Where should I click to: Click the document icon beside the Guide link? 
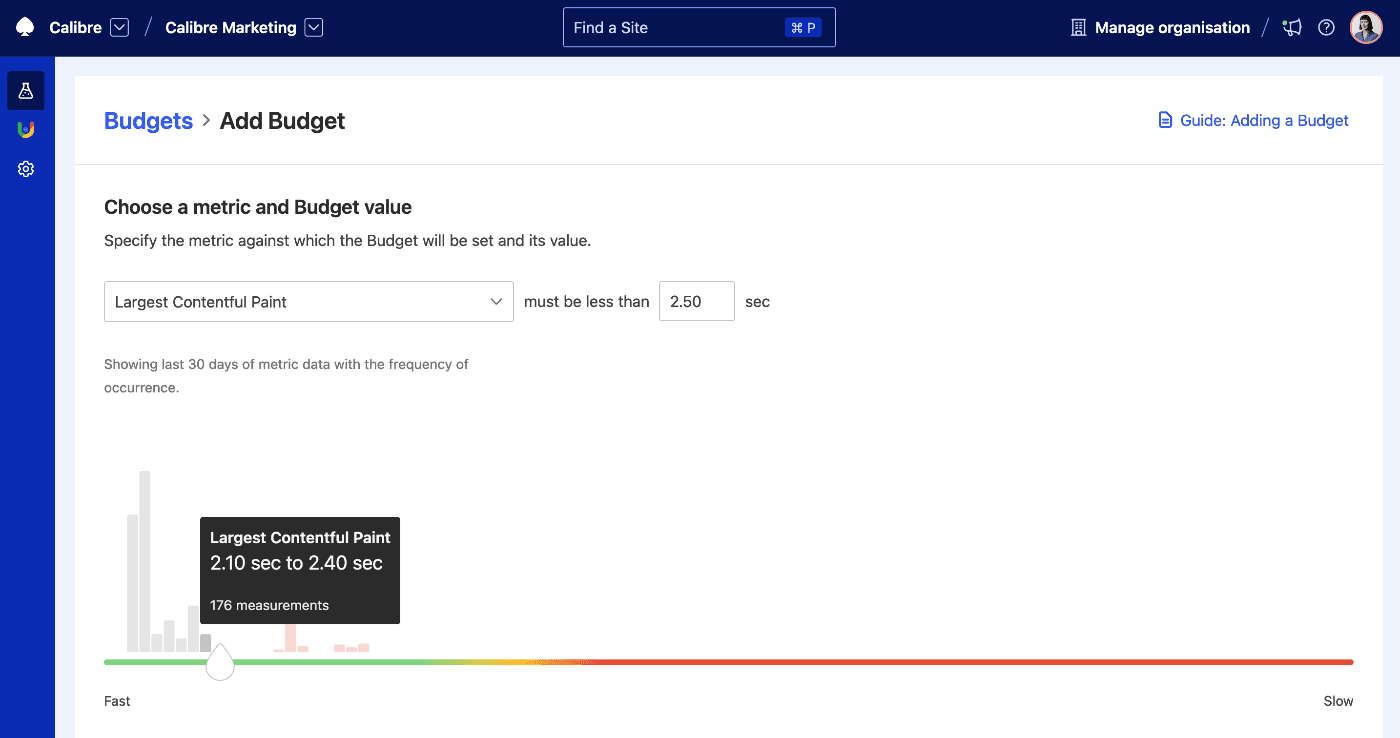pyautogui.click(x=1165, y=119)
